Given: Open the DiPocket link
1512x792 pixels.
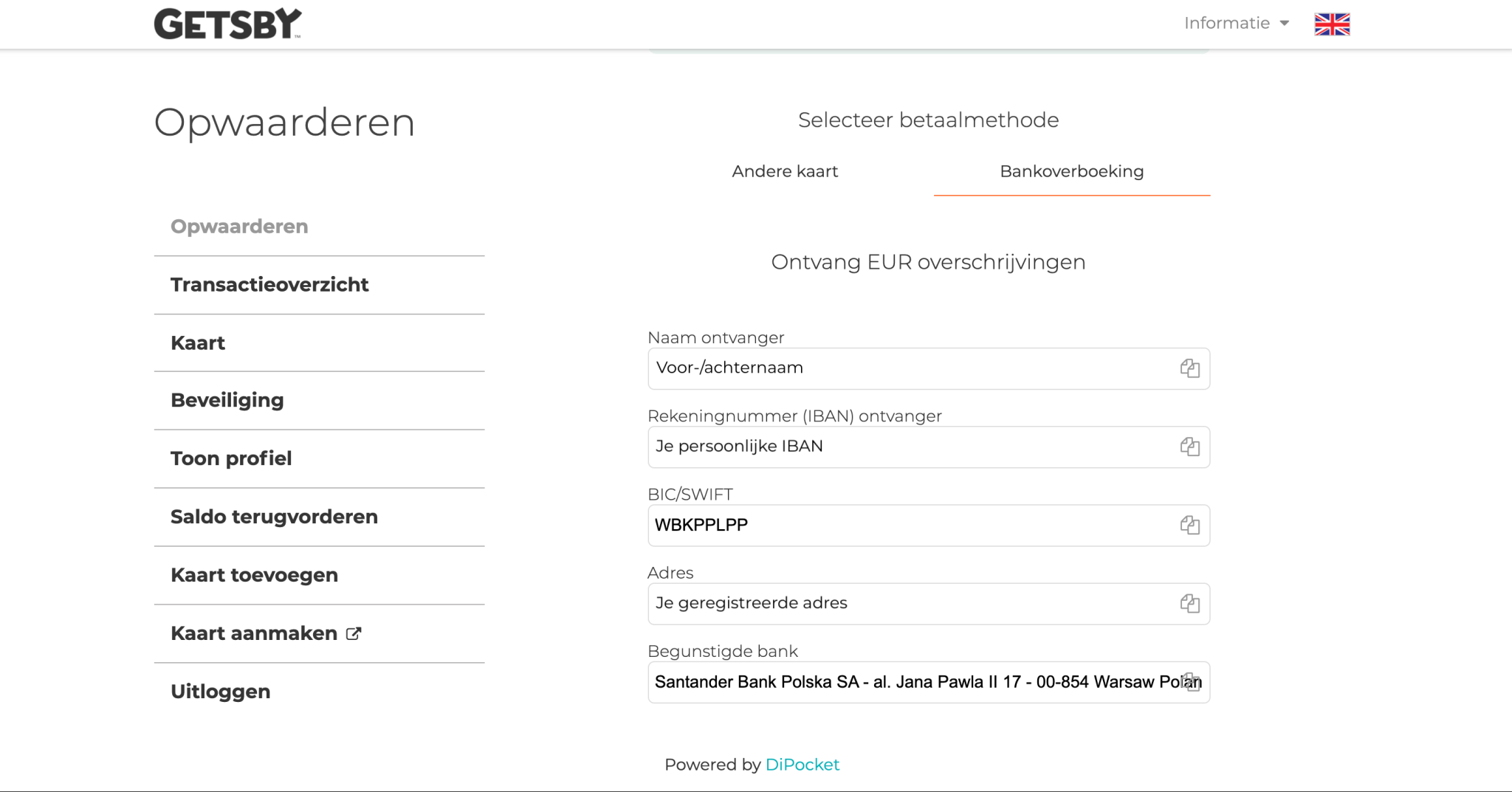Looking at the screenshot, I should 803,765.
